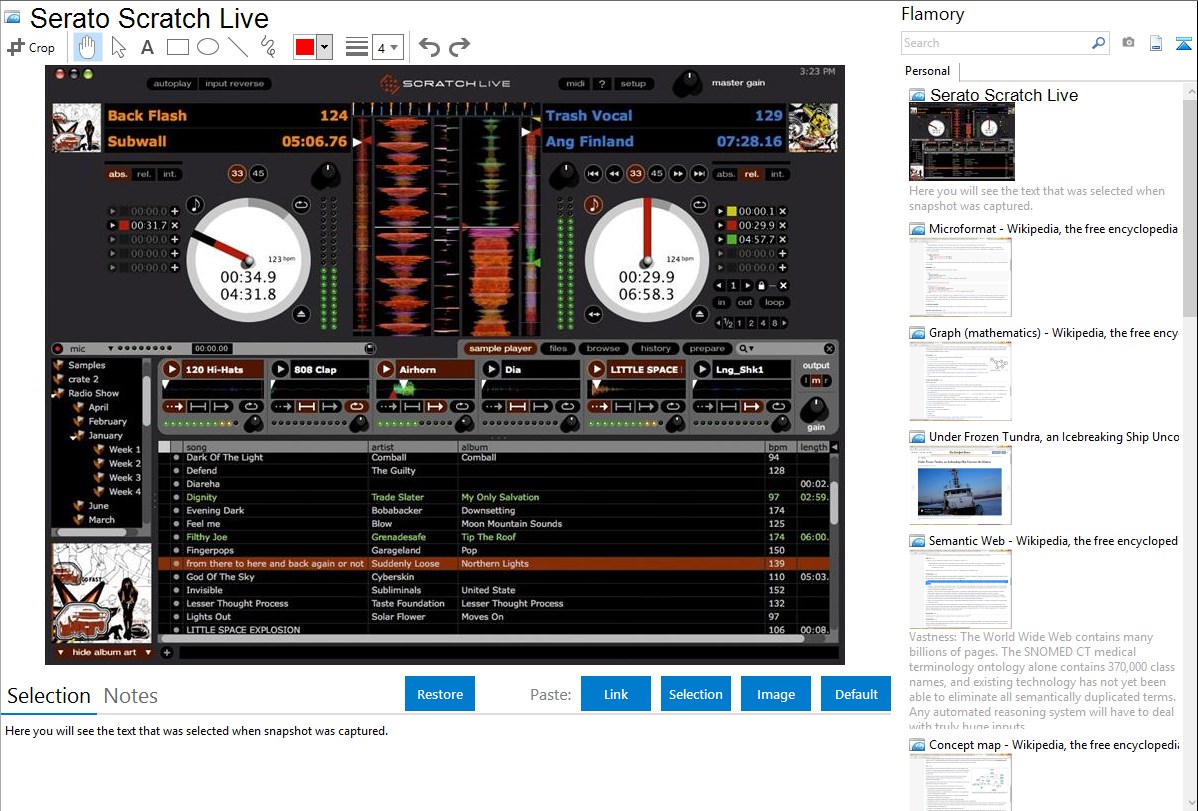Viewport: 1198px width, 811px height.
Task: Paste as Image
Action: (776, 694)
